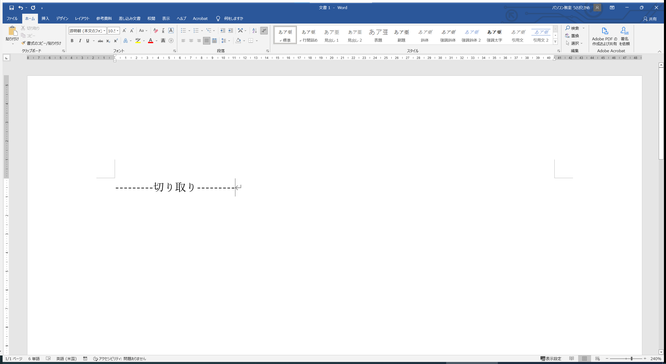This screenshot has width=666, height=364.
Task: Decrease paragraph indent
Action: (223, 31)
